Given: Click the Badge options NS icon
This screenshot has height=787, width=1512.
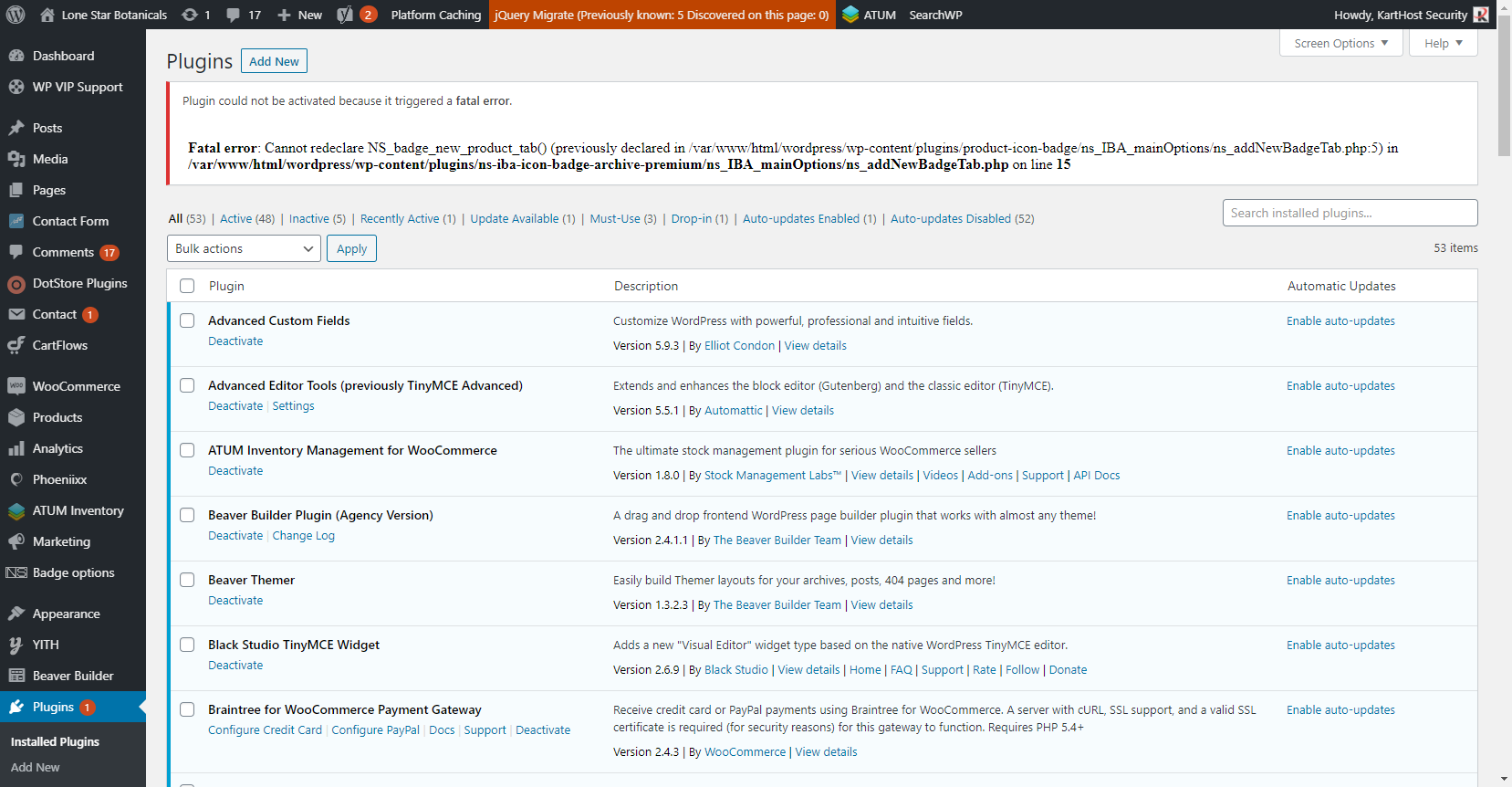Looking at the screenshot, I should 16,572.
